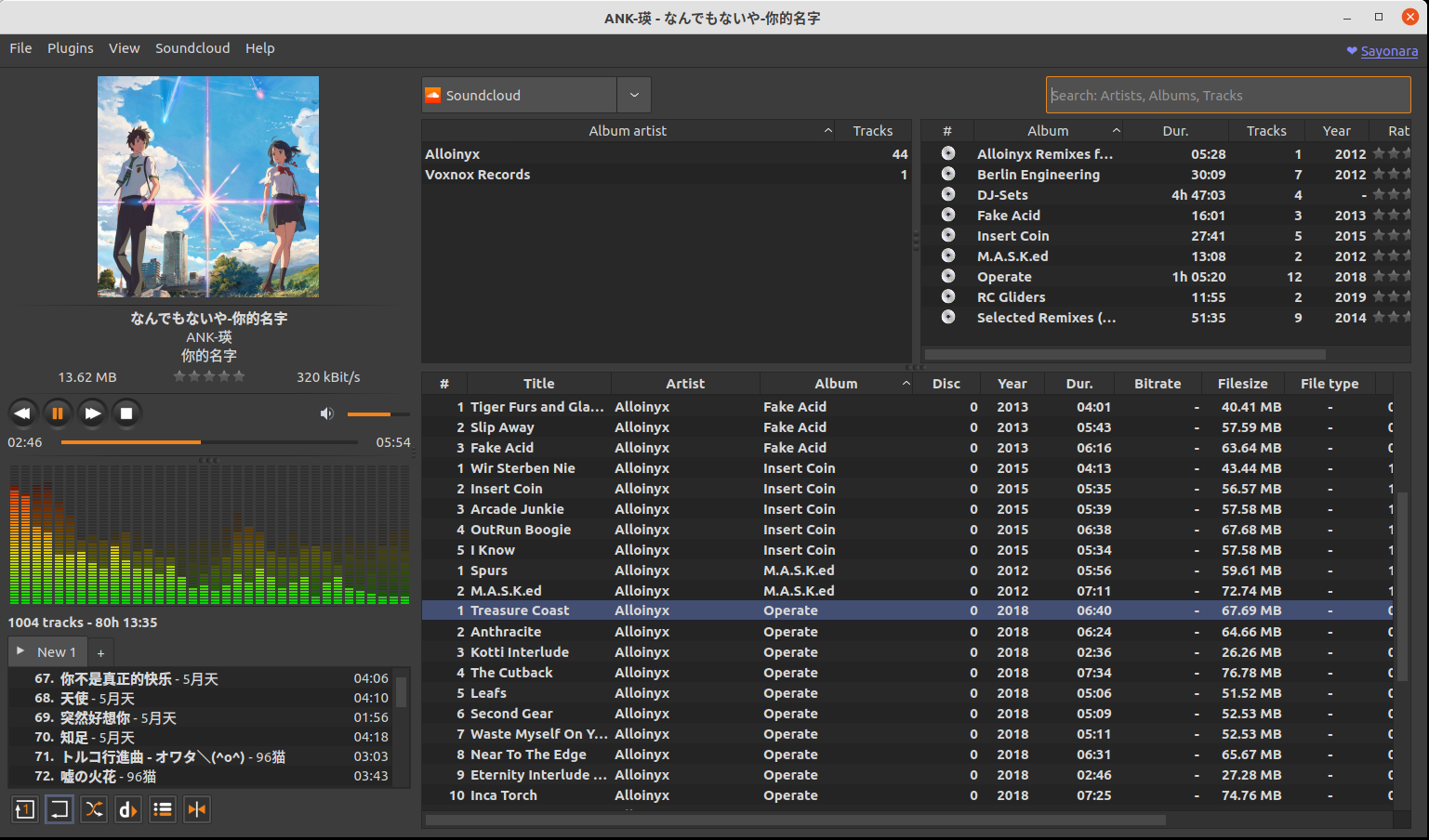The image size is (1429, 840).
Task: Sort album list by Dur. header
Action: coord(1175,131)
